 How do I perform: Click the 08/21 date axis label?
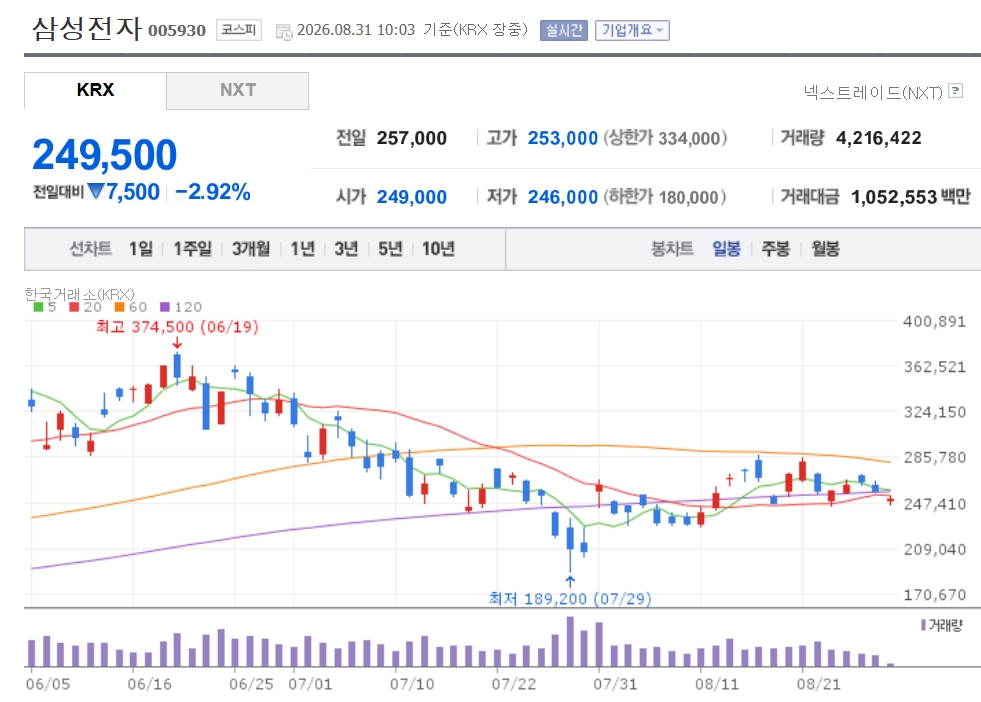[818, 684]
